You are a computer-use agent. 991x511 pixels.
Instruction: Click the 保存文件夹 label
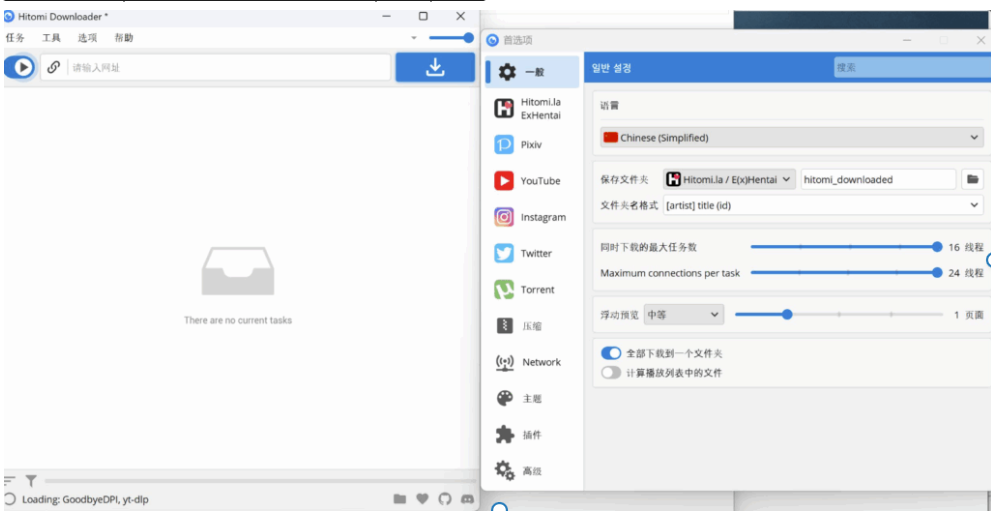pyautogui.click(x=624, y=179)
